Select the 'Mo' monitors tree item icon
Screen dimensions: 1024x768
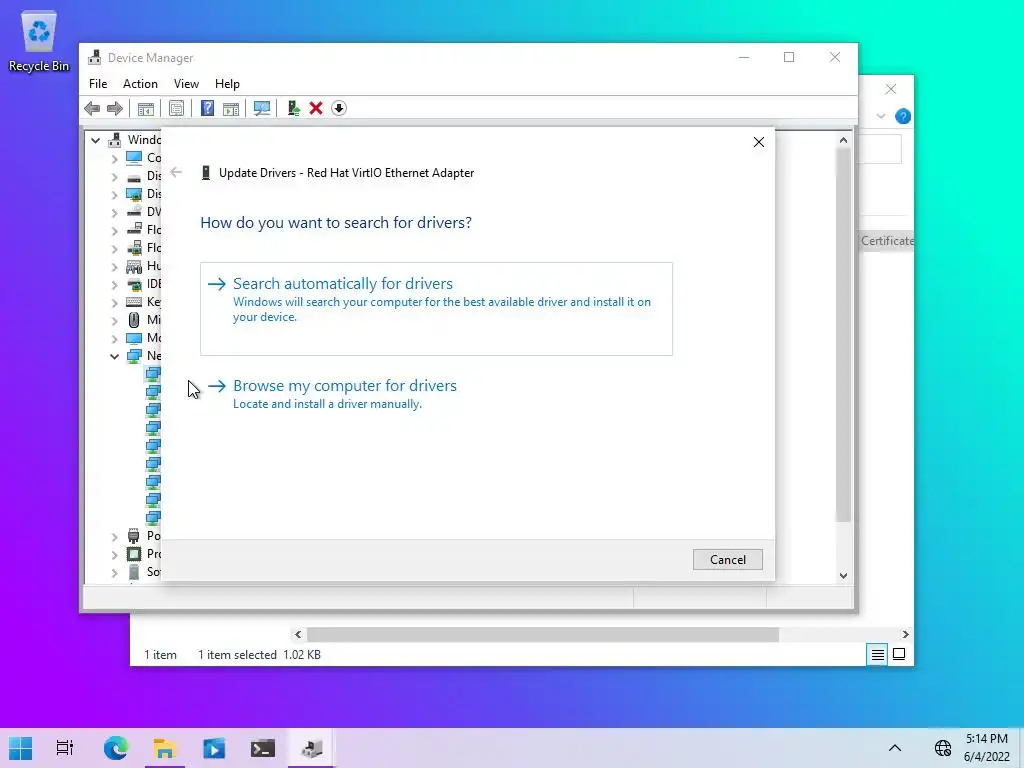(134, 338)
